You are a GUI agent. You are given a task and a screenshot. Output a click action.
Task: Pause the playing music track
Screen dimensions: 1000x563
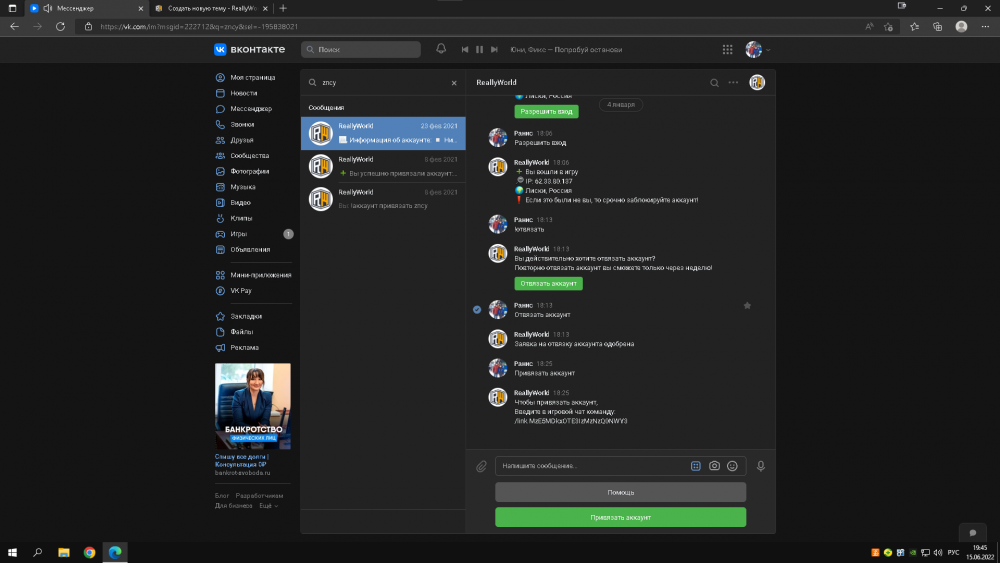point(479,49)
